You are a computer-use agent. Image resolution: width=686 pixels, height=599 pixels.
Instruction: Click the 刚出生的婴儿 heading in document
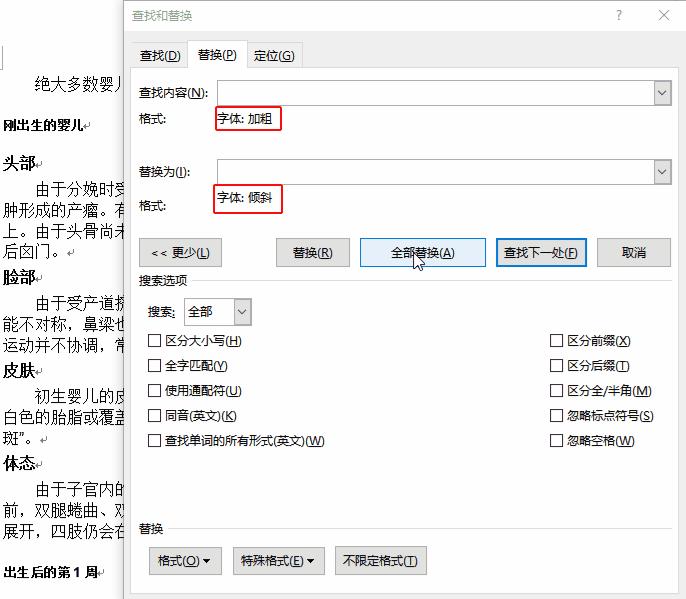pos(43,126)
